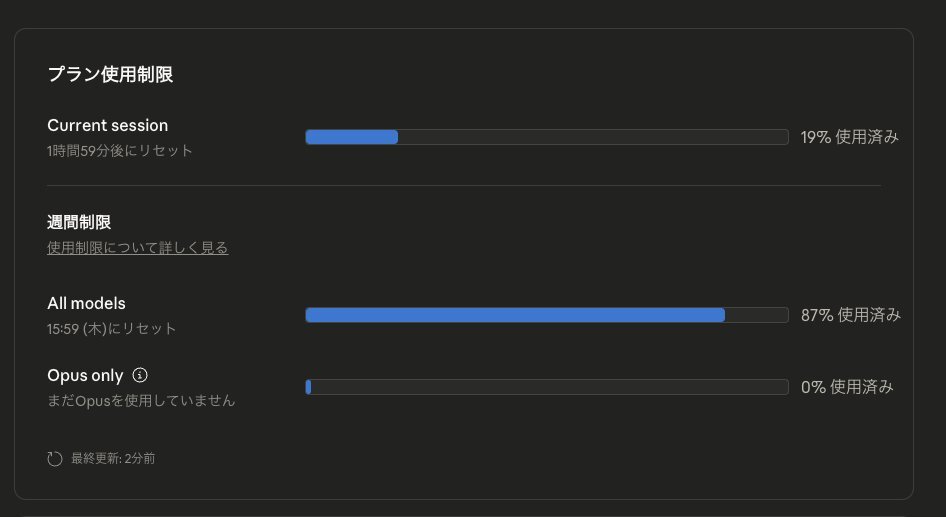Click the All models label
Viewport: 946px width, 517px height.
tap(86, 304)
